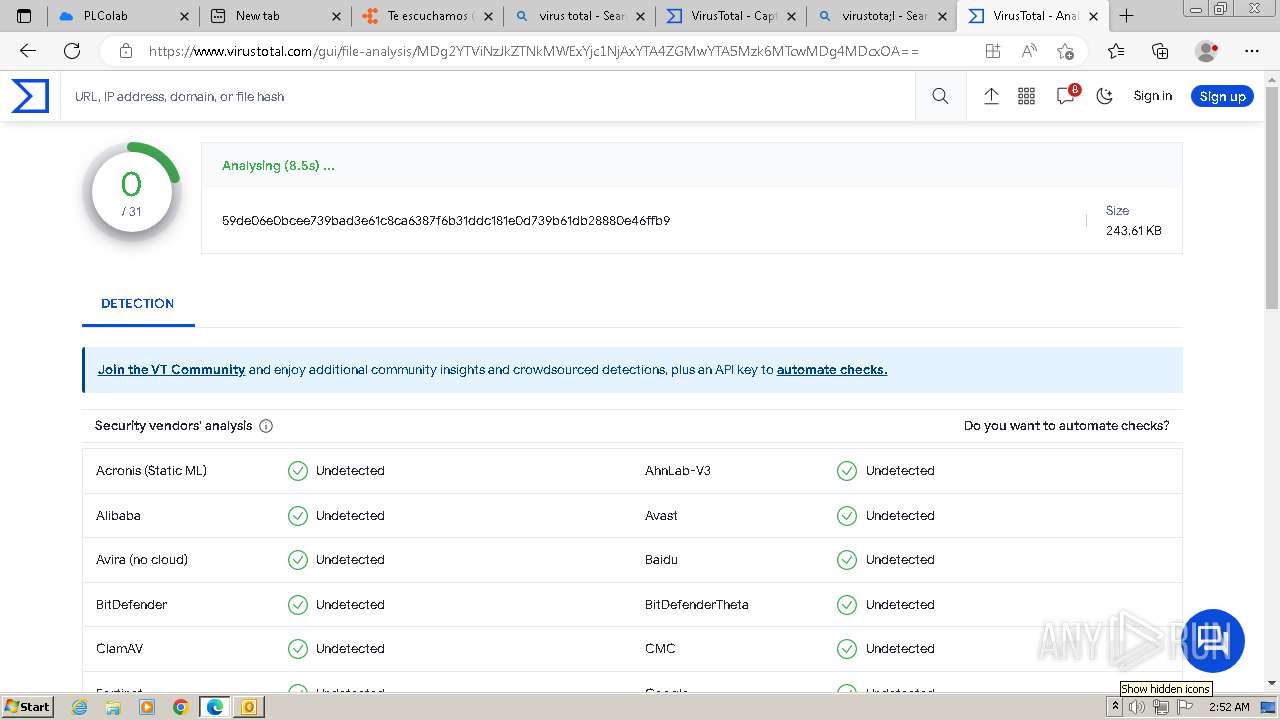Viewport: 1280px width, 720px height.
Task: Click Undetected check icon for ClamAV
Action: coord(298,649)
